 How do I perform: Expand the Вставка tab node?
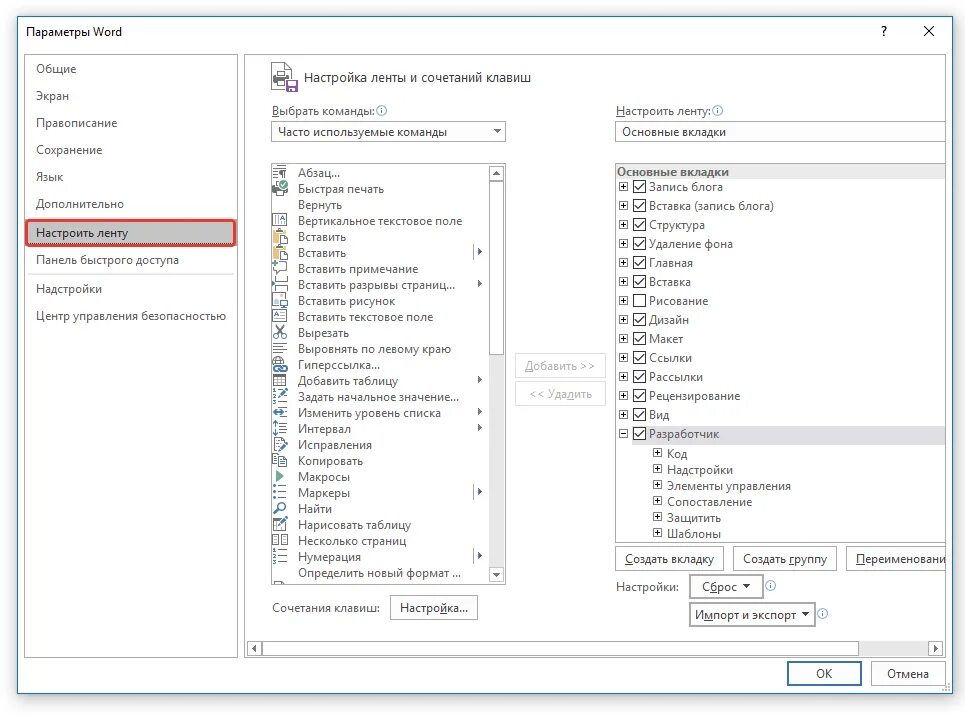pyautogui.click(x=623, y=282)
